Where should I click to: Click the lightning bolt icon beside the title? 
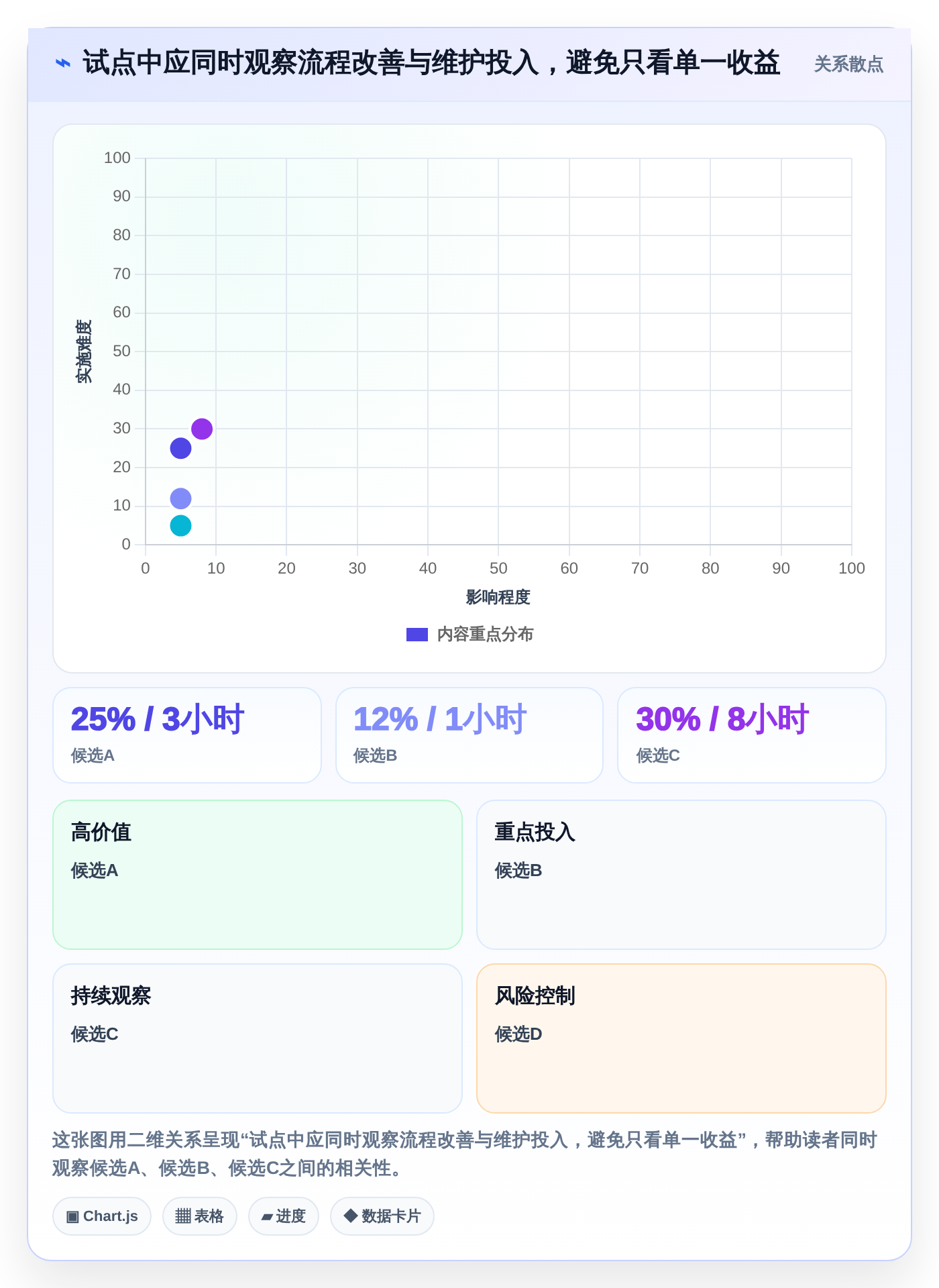(63, 64)
